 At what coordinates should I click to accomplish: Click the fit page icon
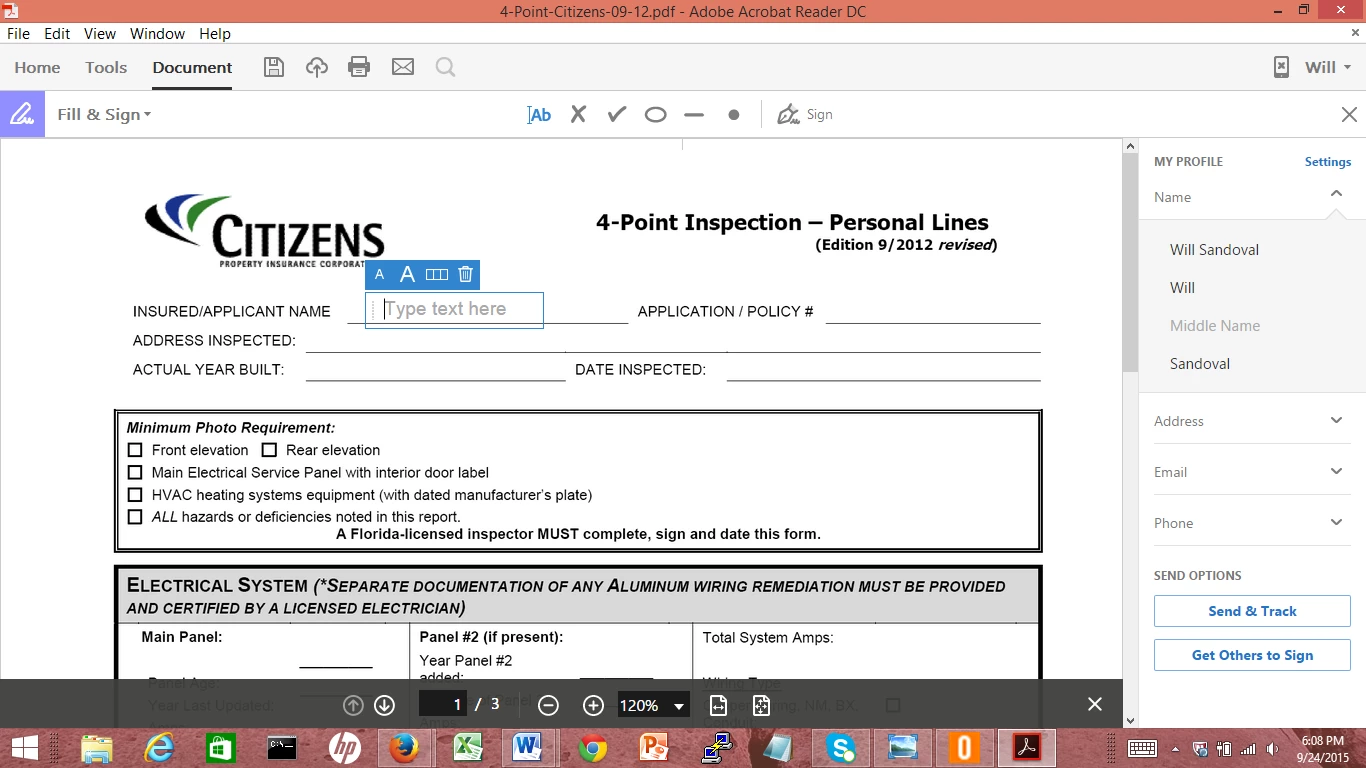(x=761, y=705)
